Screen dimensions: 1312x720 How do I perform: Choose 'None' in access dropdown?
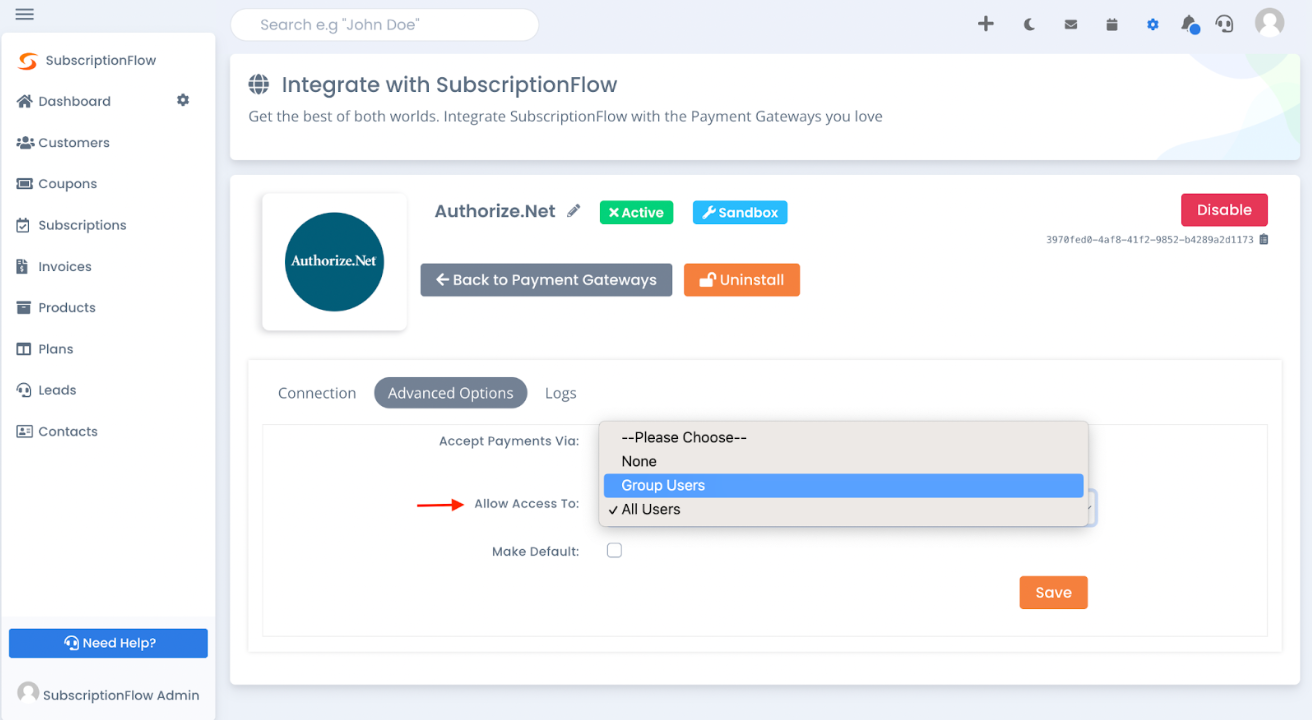click(x=843, y=461)
